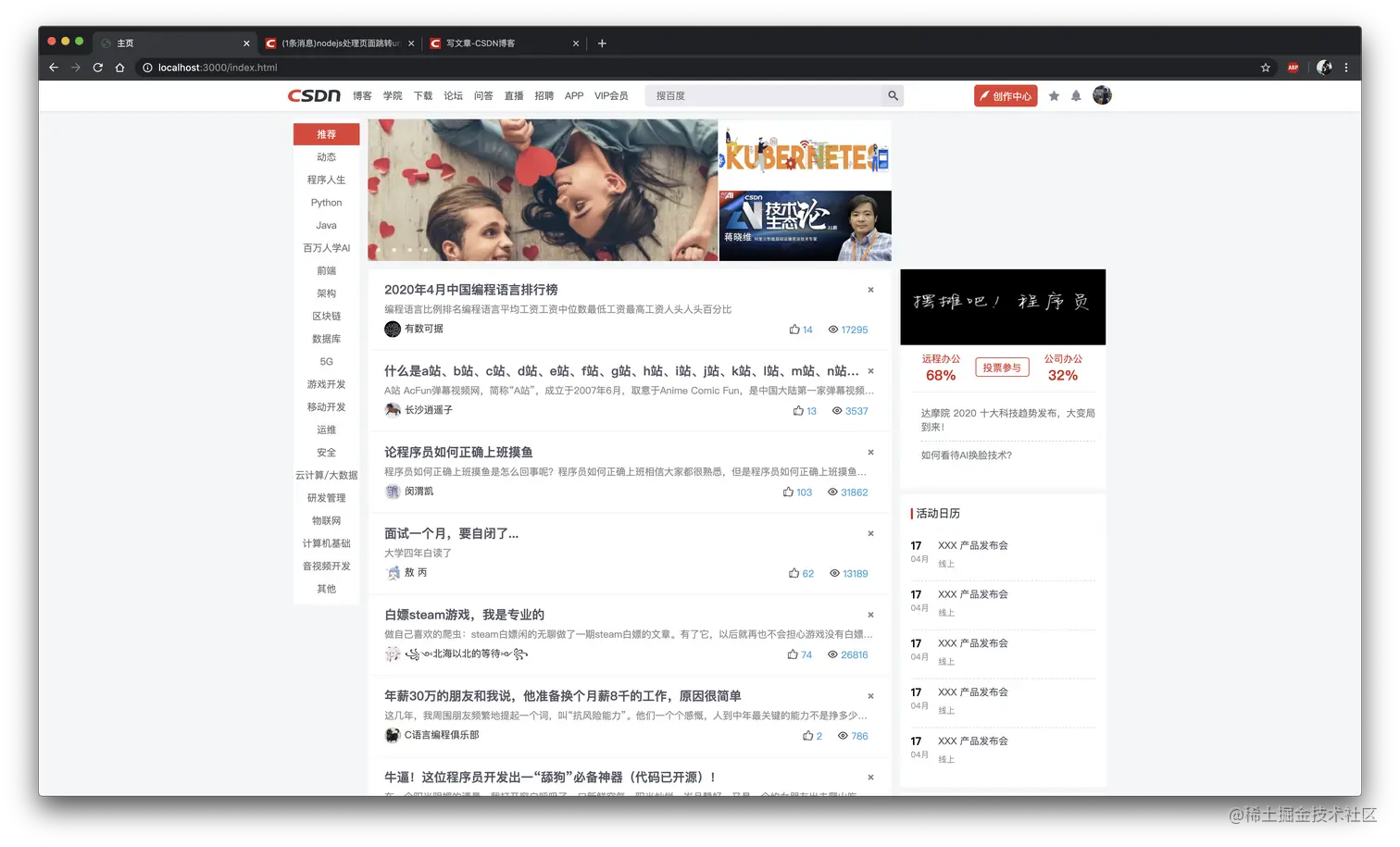1400x847 pixels.
Task: Like the 上班摸鱼 article thumbs-up 103
Action: [788, 492]
